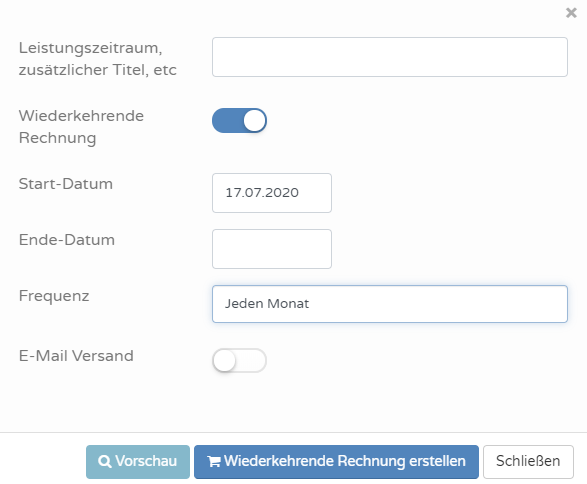Click the Schließen button
This screenshot has height=484, width=587.
point(528,462)
